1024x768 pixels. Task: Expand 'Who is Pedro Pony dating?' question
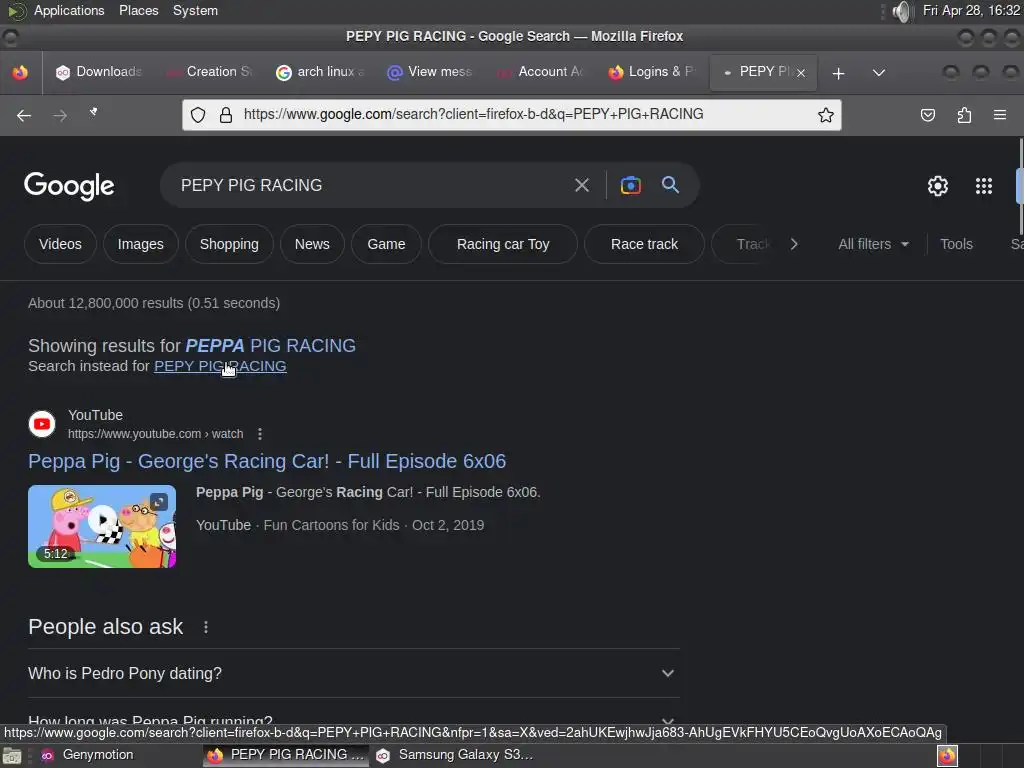pyautogui.click(x=353, y=673)
